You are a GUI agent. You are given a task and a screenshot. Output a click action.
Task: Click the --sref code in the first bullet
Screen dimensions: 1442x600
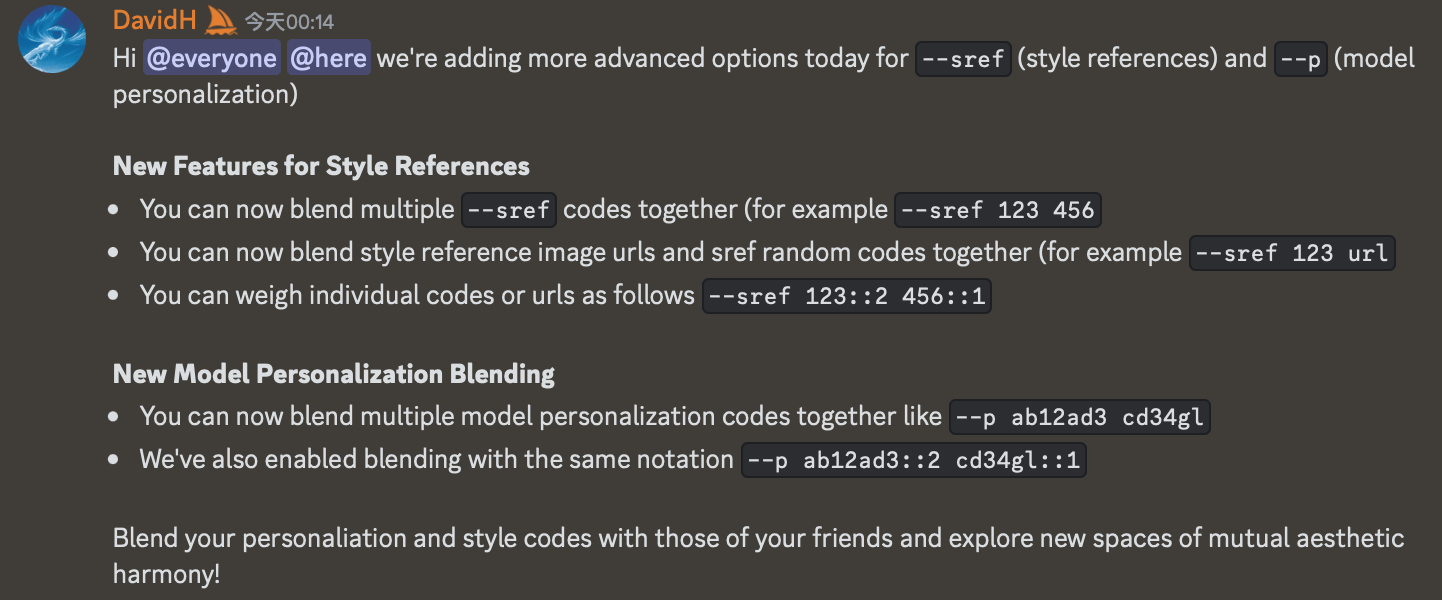point(508,210)
